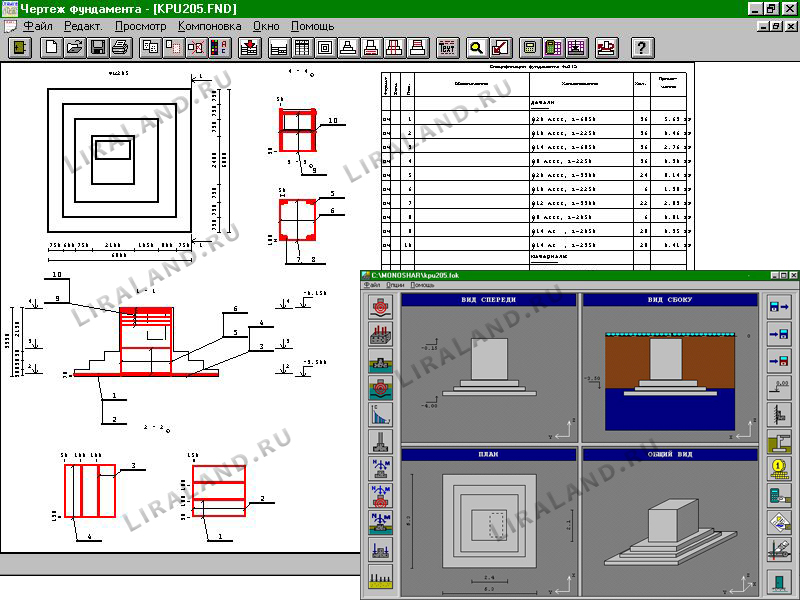Screen dimensions: 800x600
Task: Select the ОБЩИЙ ВИД 3D view panel
Action: coord(666,520)
